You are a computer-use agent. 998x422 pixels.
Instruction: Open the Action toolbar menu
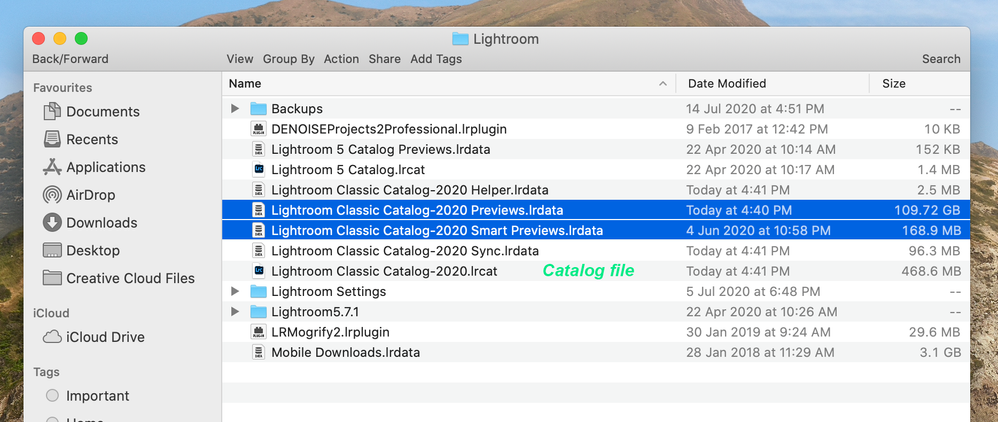tap(341, 59)
